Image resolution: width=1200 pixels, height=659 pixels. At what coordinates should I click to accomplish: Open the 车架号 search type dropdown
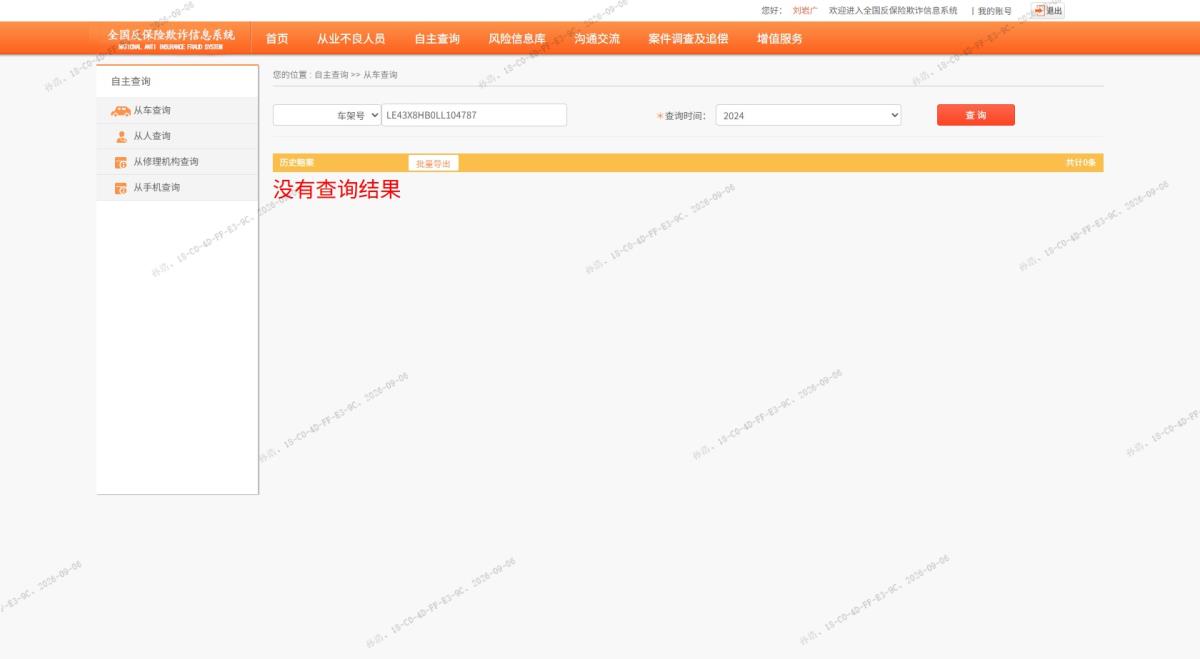[327, 115]
